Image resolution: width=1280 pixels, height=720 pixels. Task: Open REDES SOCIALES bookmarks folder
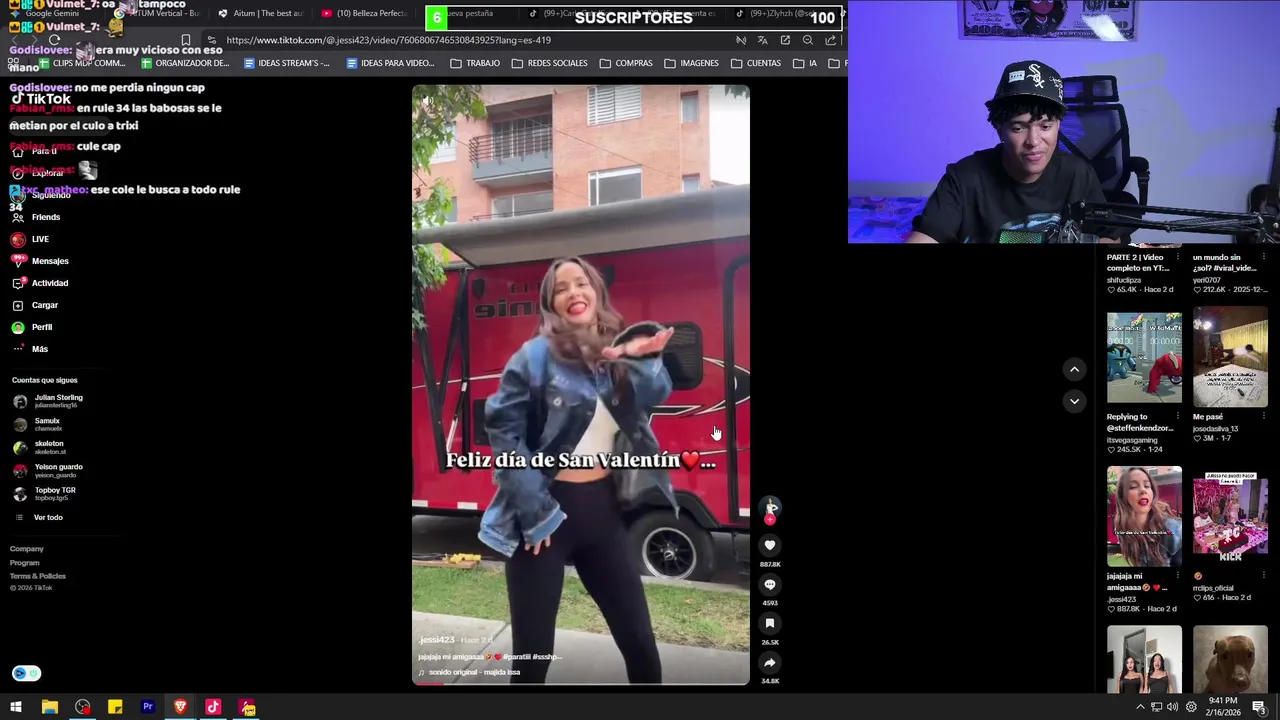[x=549, y=63]
